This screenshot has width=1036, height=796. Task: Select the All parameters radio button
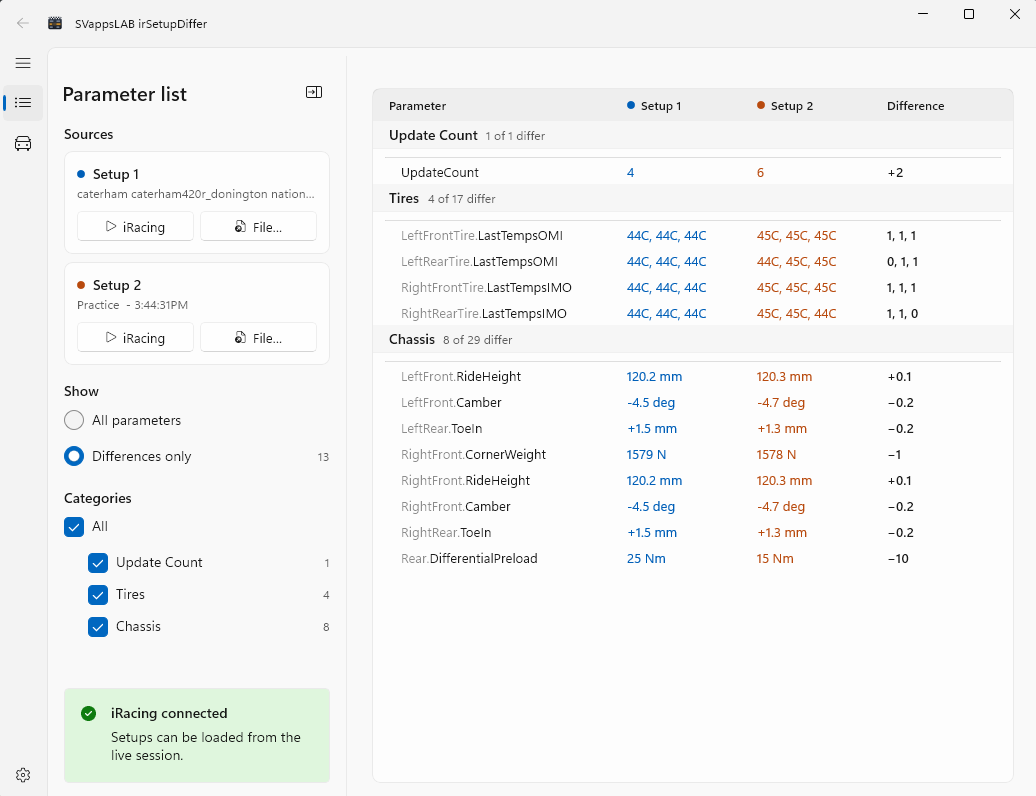74,420
